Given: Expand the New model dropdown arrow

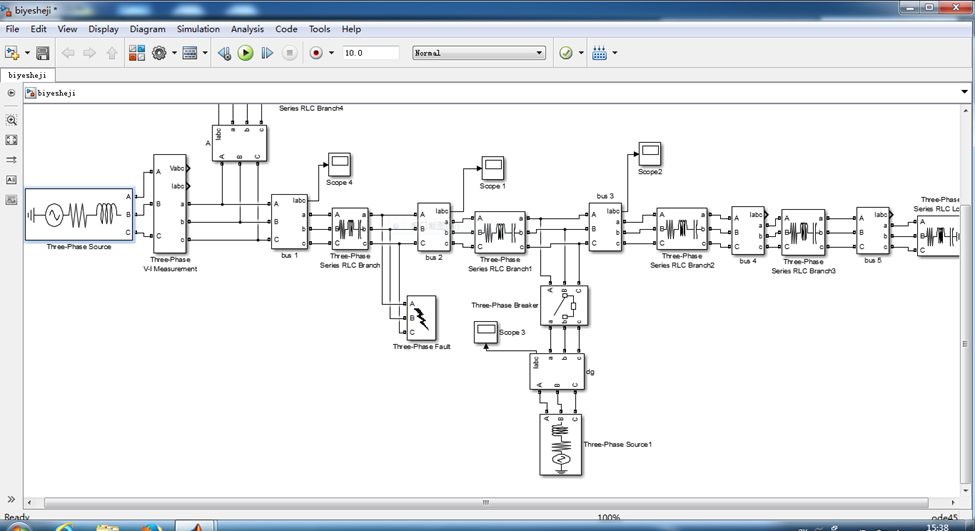Looking at the screenshot, I should coord(27,53).
